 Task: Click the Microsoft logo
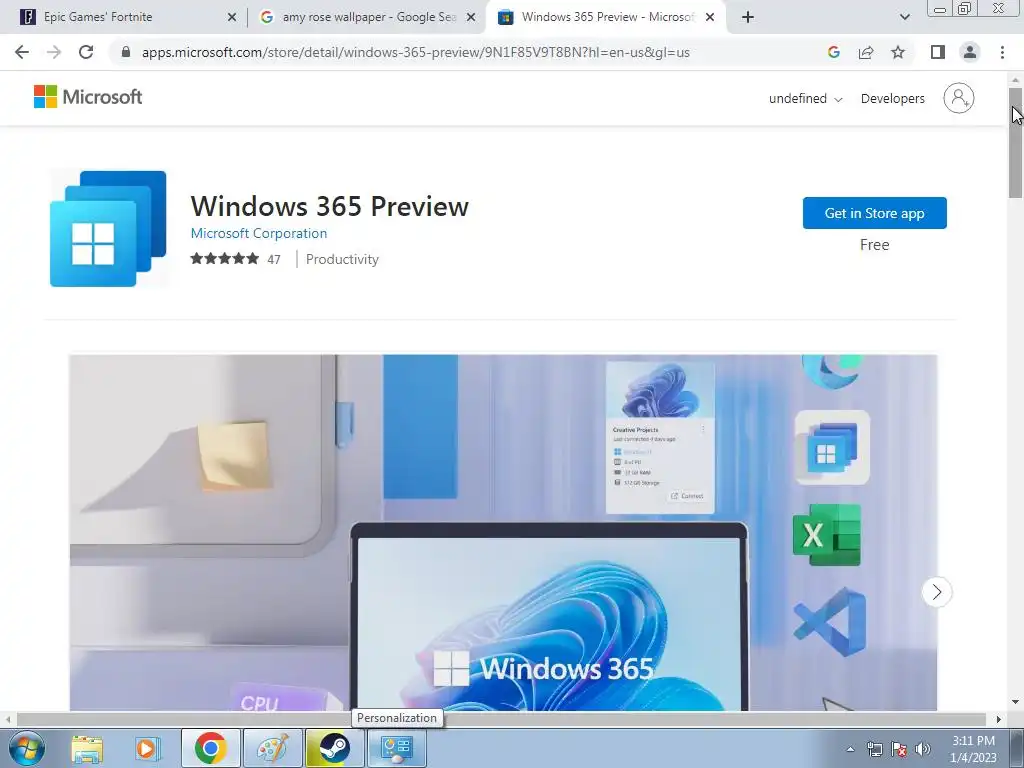tap(88, 97)
